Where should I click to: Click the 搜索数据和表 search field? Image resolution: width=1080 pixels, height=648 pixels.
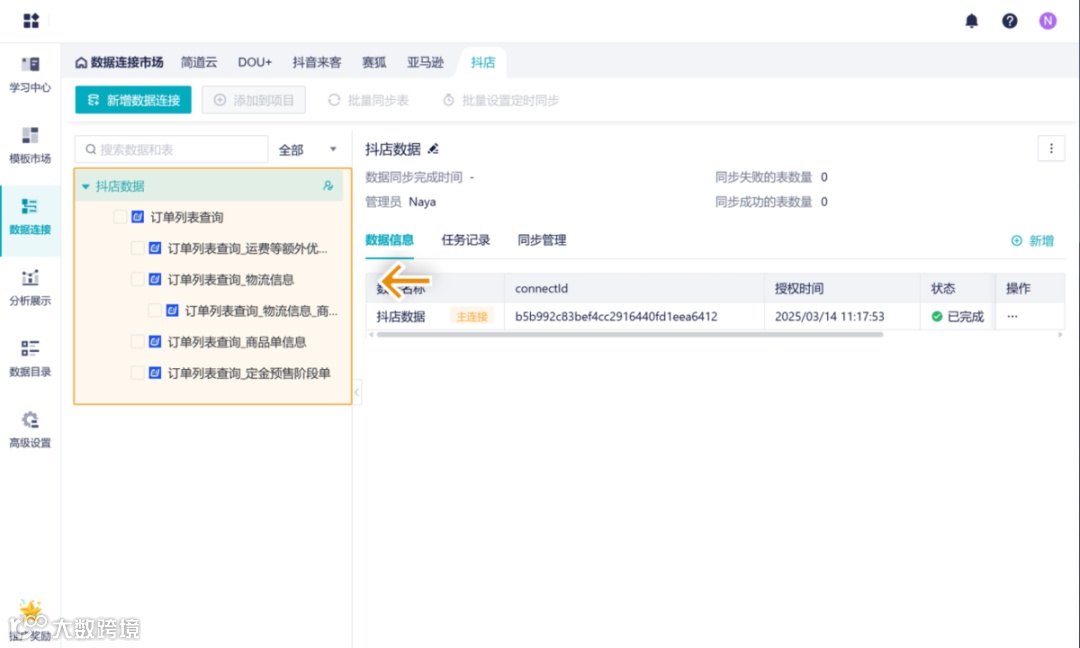coord(172,149)
